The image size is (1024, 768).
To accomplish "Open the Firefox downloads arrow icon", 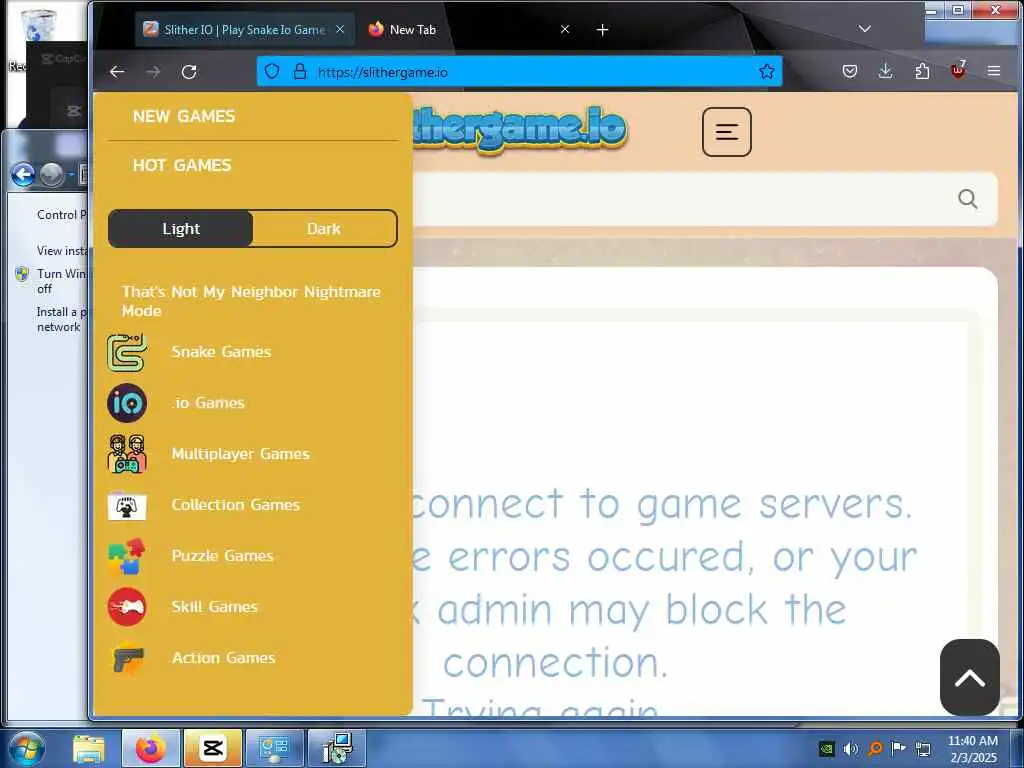I will point(886,71).
